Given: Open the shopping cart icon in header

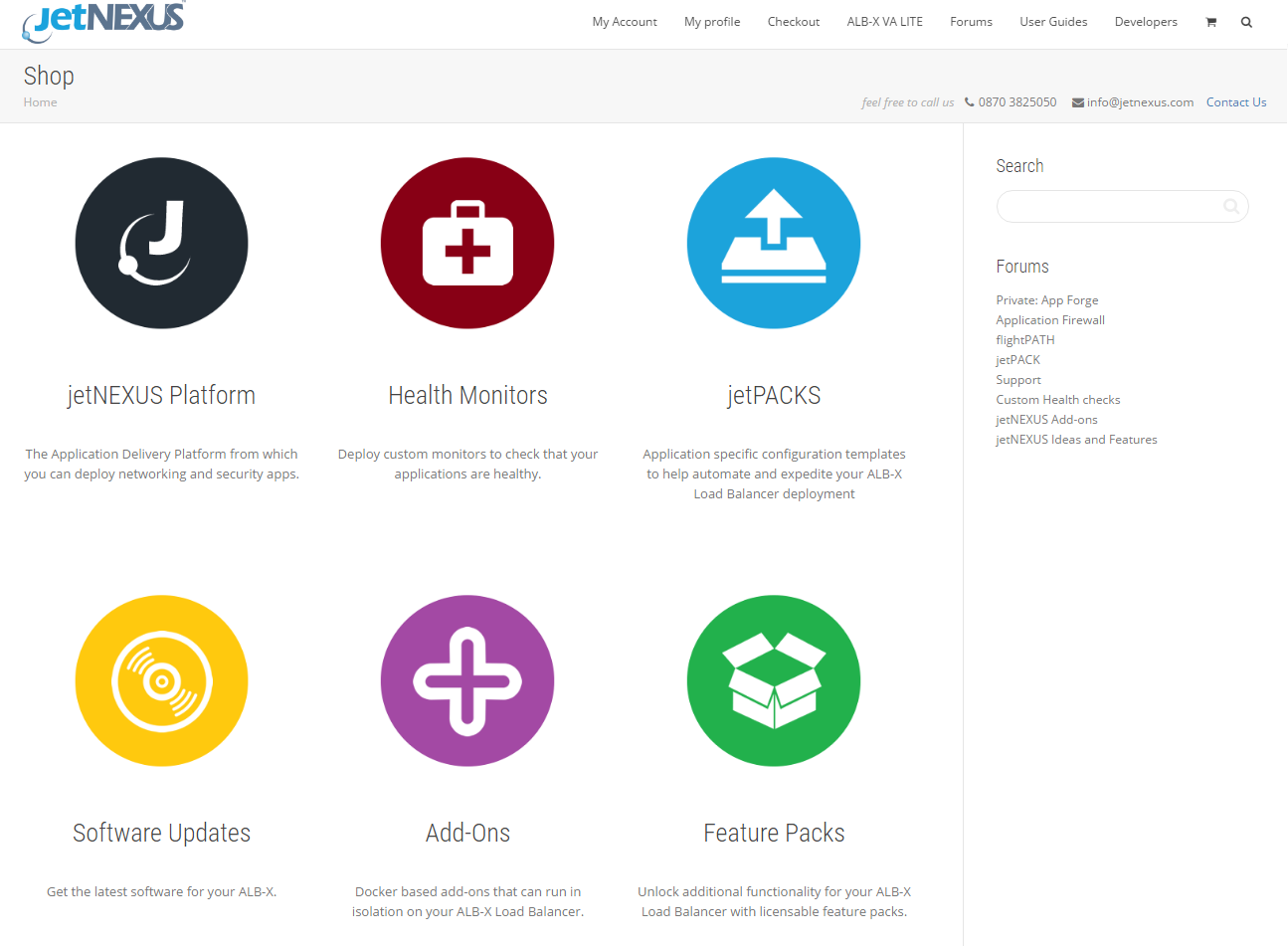Looking at the screenshot, I should 1210,22.
